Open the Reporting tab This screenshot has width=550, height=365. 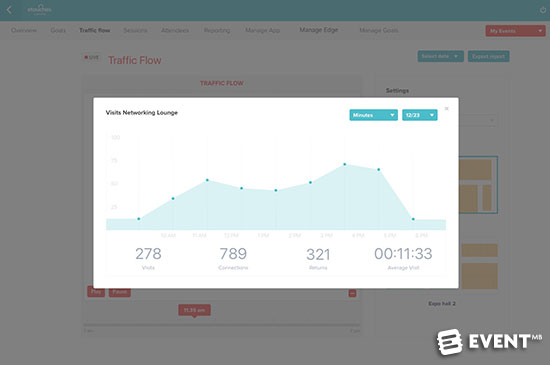pos(217,31)
